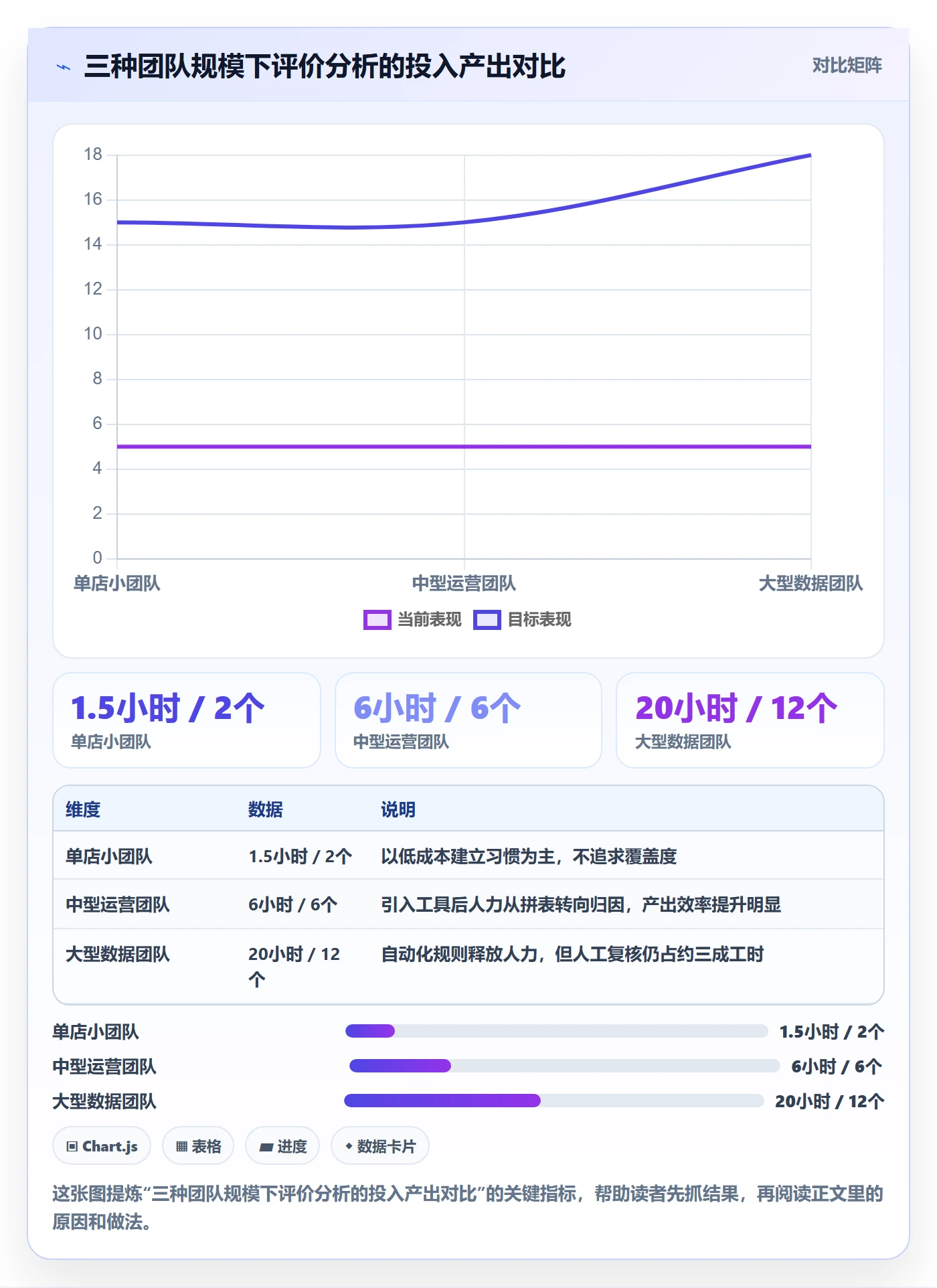
Task: Click the 表格 tag chip
Action: (x=198, y=1146)
